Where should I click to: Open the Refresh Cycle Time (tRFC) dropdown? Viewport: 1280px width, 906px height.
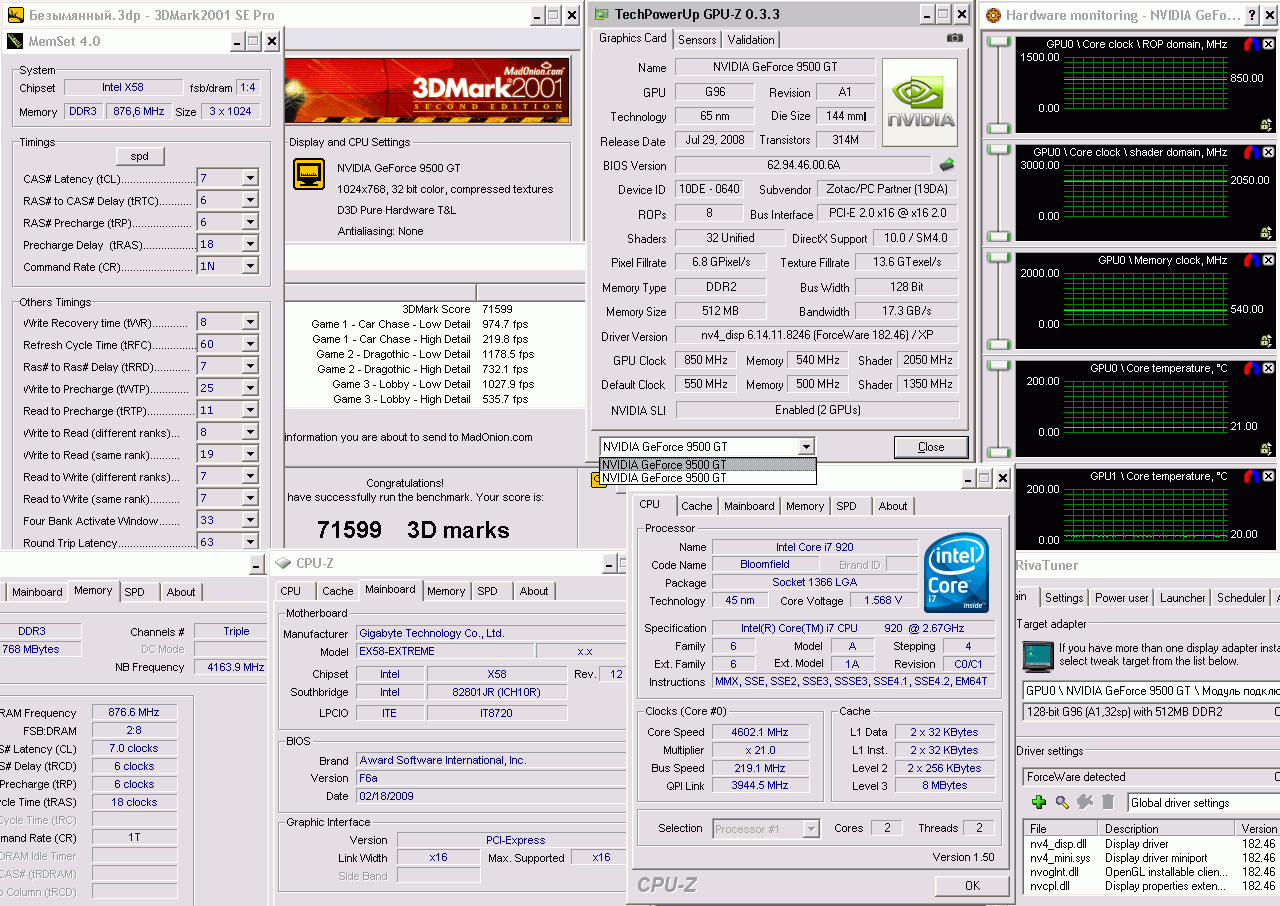tap(250, 344)
